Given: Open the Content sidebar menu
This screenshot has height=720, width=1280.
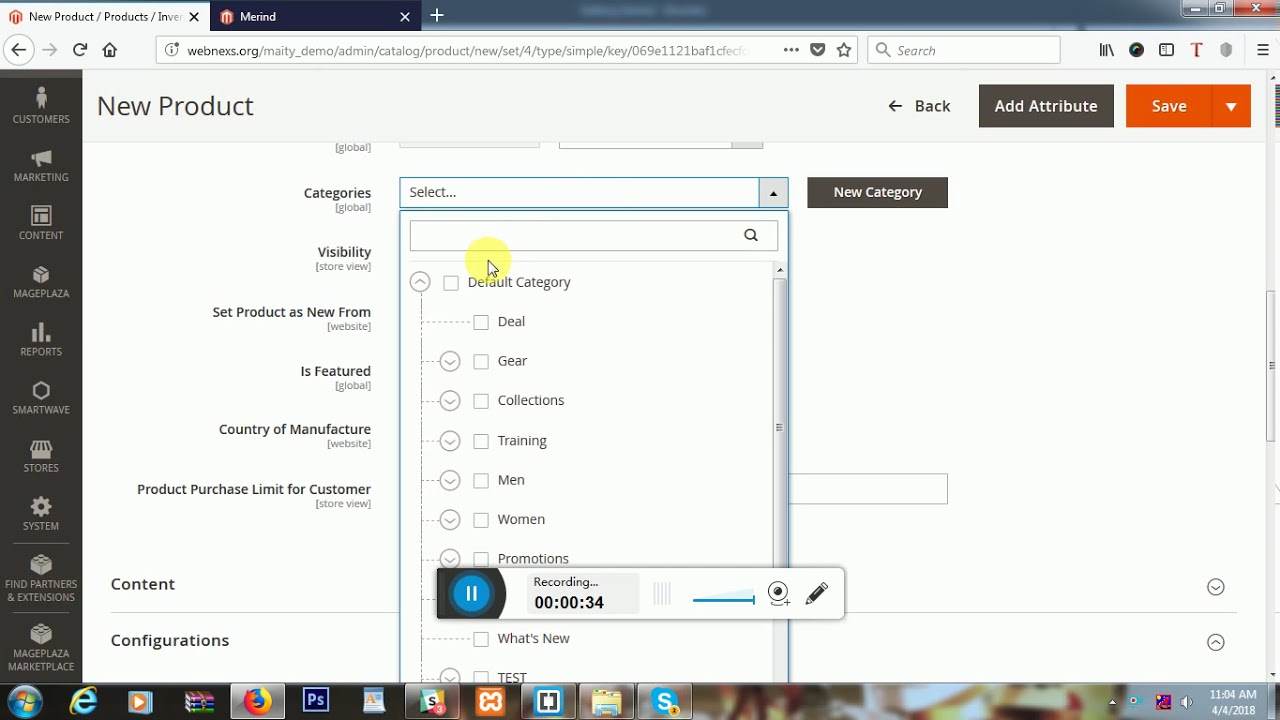Looking at the screenshot, I should pos(41,223).
